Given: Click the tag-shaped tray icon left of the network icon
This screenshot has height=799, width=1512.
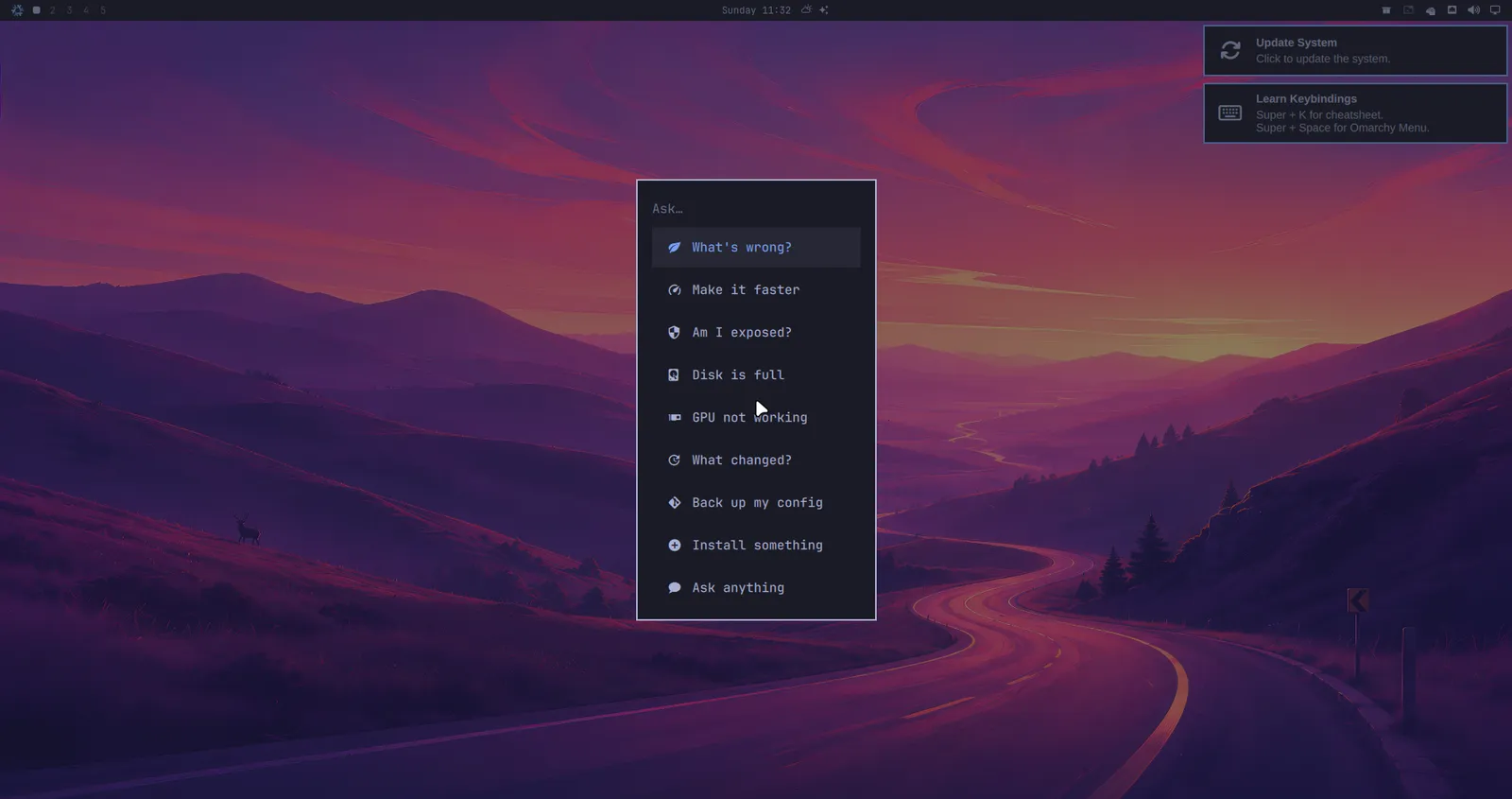Looking at the screenshot, I should (1431, 10).
